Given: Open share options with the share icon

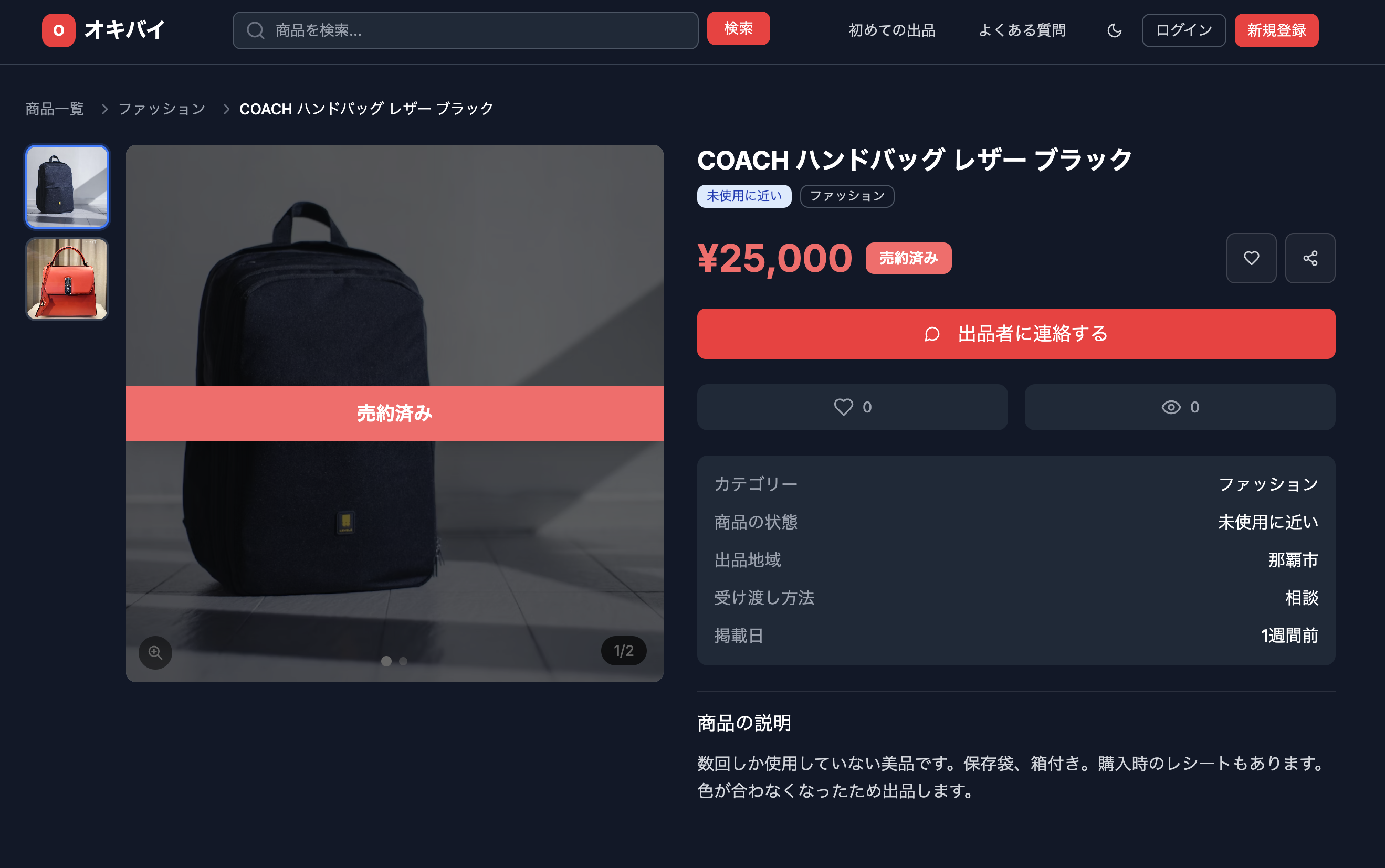Looking at the screenshot, I should (x=1310, y=258).
